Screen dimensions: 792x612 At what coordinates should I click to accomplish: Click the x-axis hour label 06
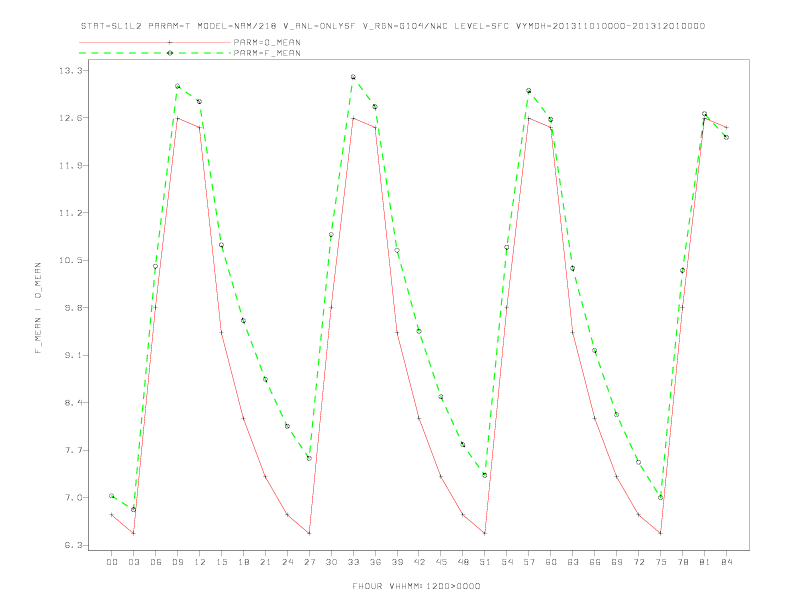click(156, 562)
